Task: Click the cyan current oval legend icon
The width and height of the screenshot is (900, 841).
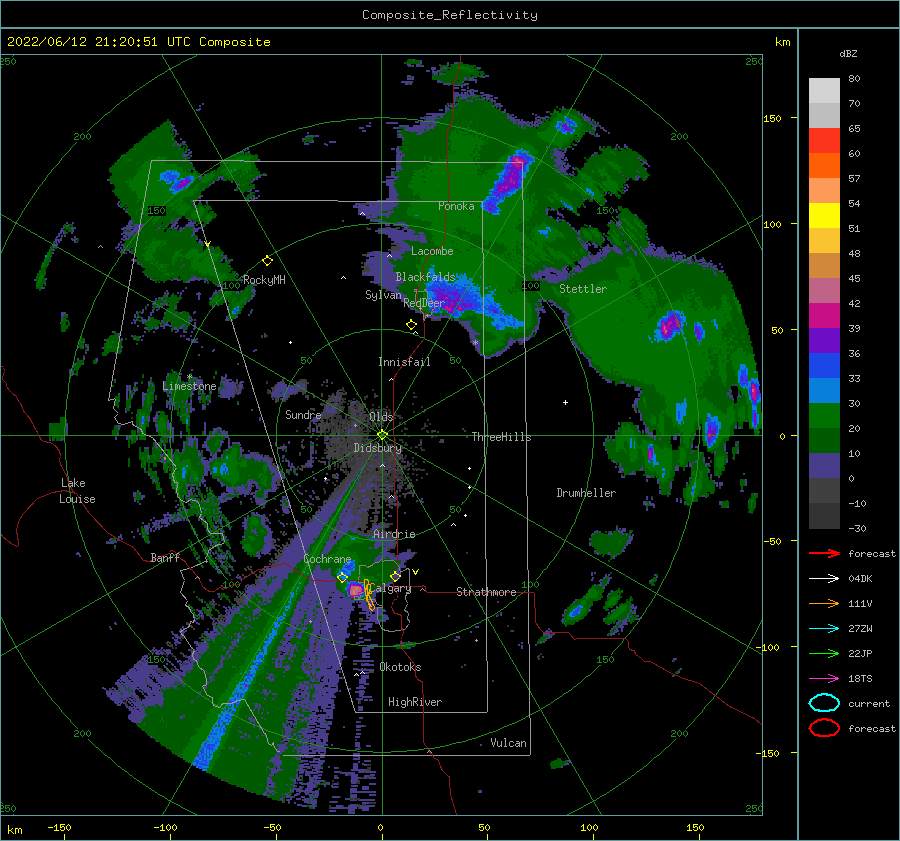Action: tap(824, 703)
